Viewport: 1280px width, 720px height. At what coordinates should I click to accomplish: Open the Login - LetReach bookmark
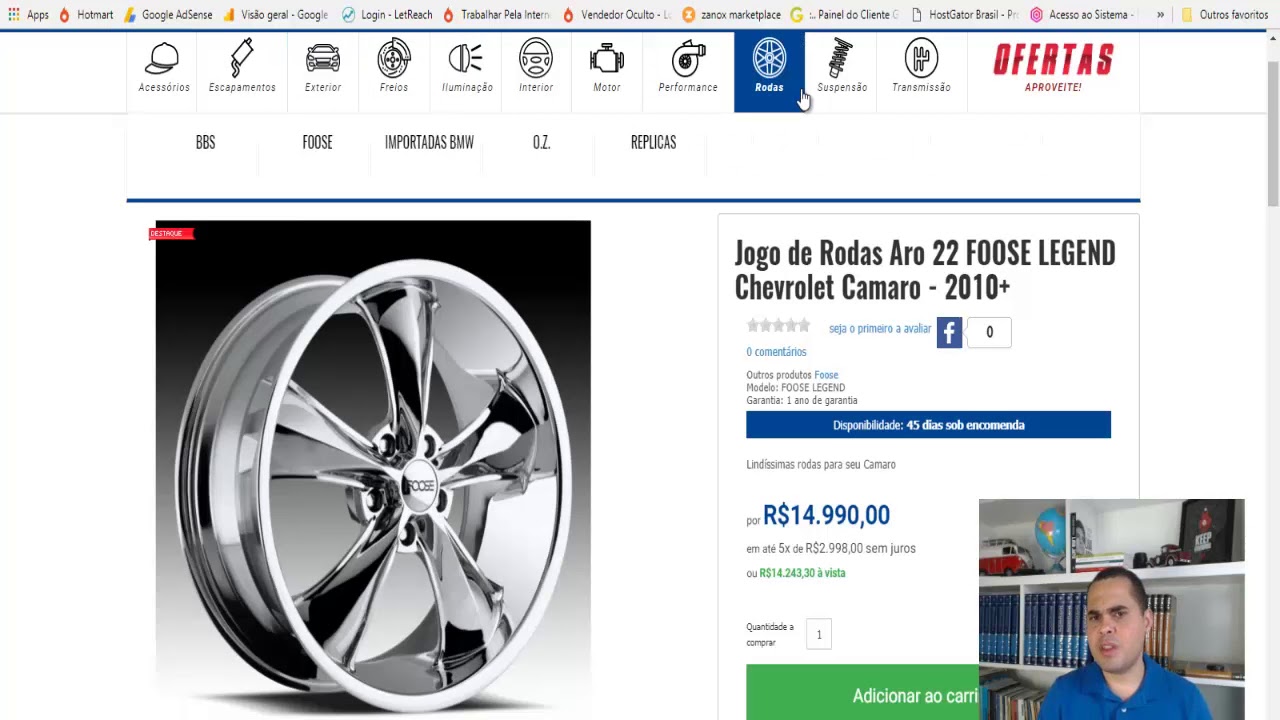click(387, 15)
